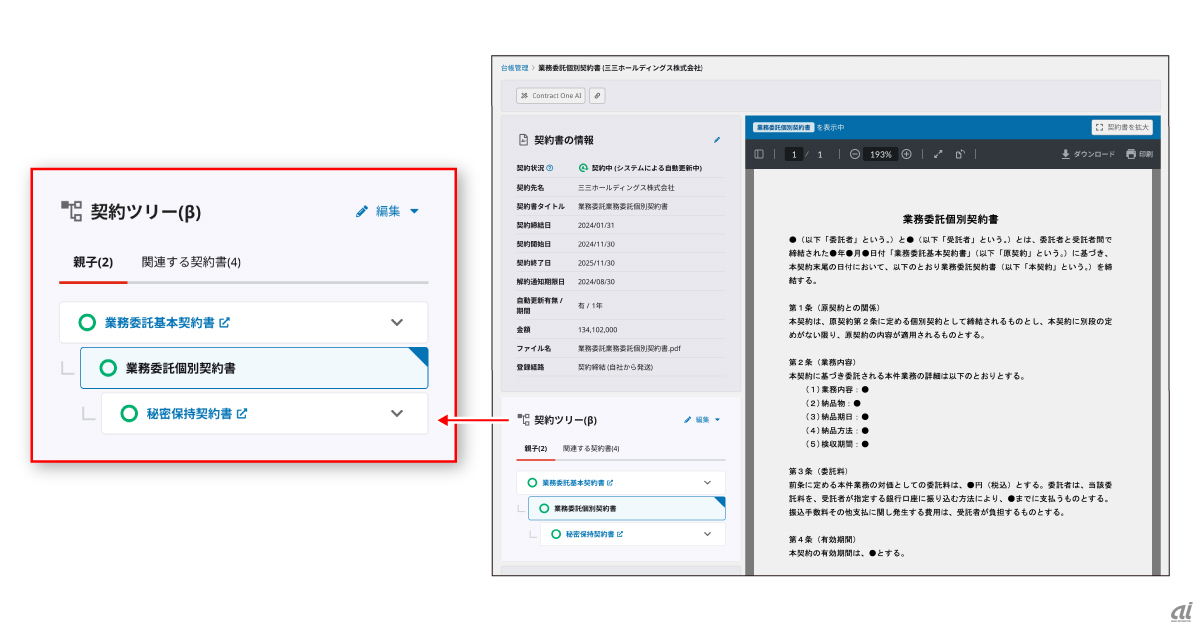Viewport: 1200px width, 630px height.
Task: Click the 2024/01/31 contract date value
Action: click(x=597, y=225)
